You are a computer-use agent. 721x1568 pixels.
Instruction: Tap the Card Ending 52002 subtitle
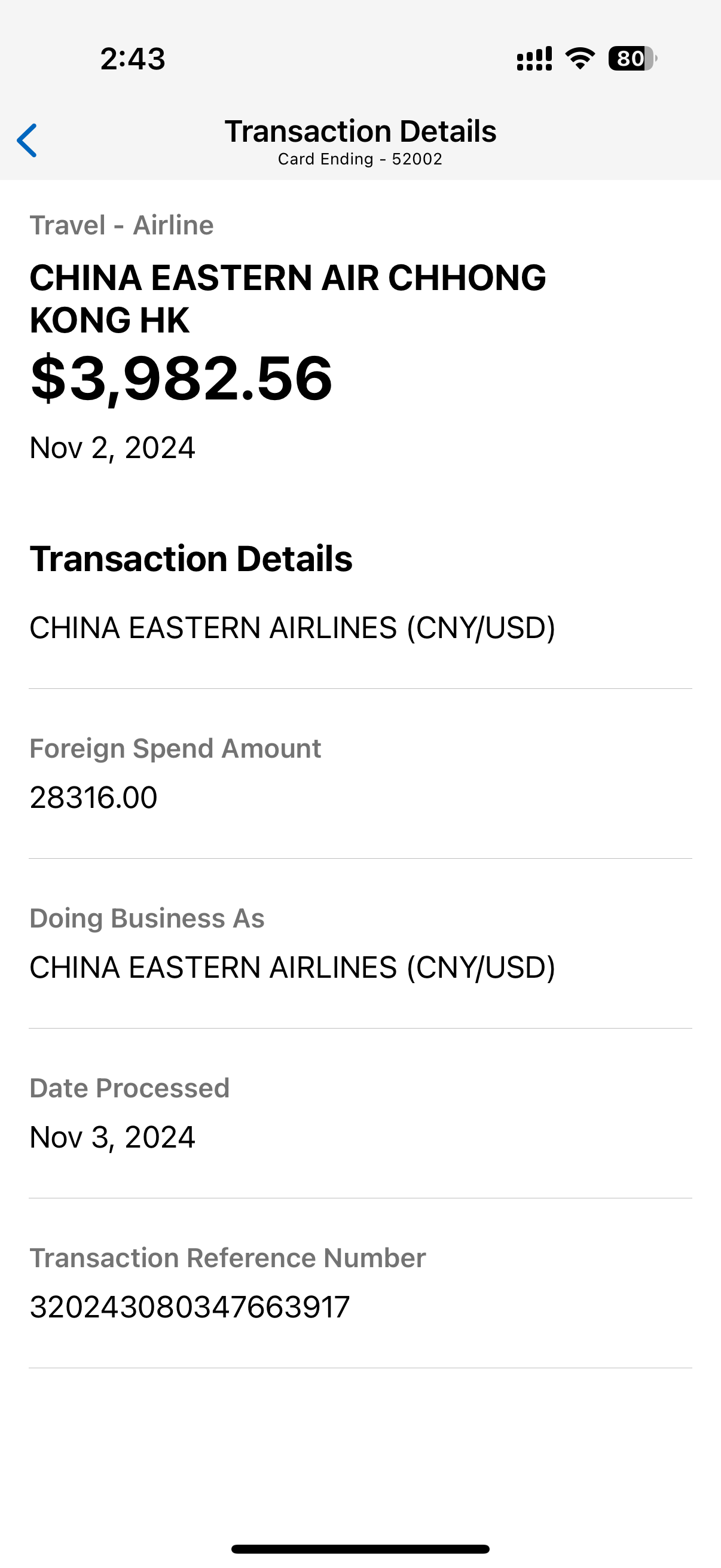(360, 160)
